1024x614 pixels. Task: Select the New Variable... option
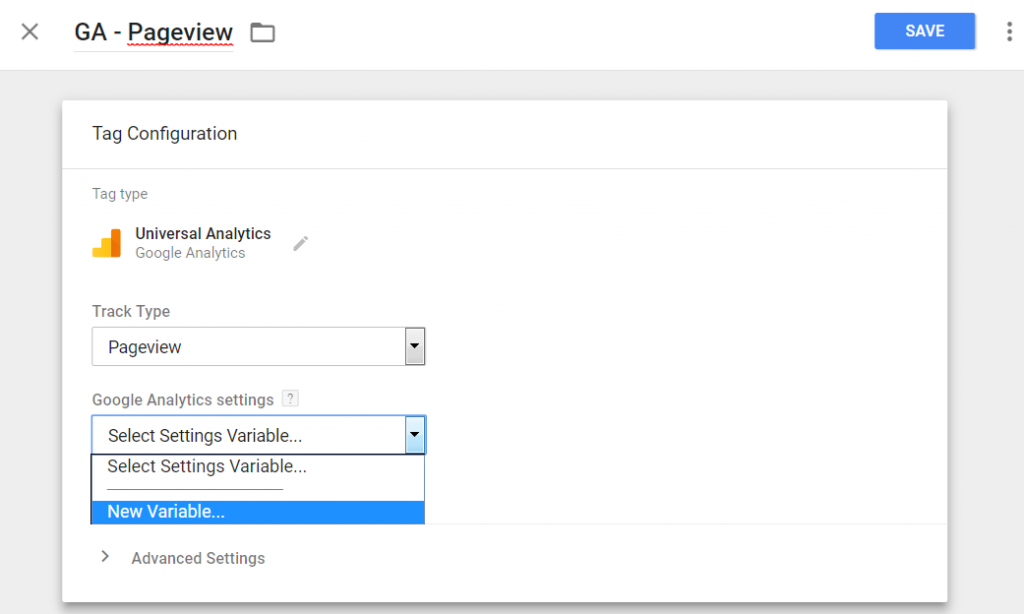coord(166,511)
